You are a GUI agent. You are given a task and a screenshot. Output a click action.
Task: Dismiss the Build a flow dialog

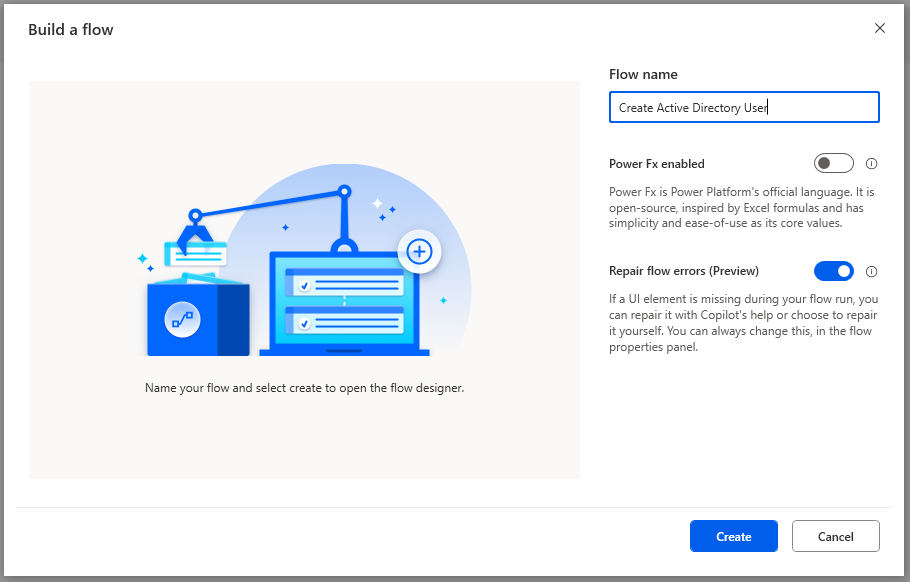click(880, 28)
